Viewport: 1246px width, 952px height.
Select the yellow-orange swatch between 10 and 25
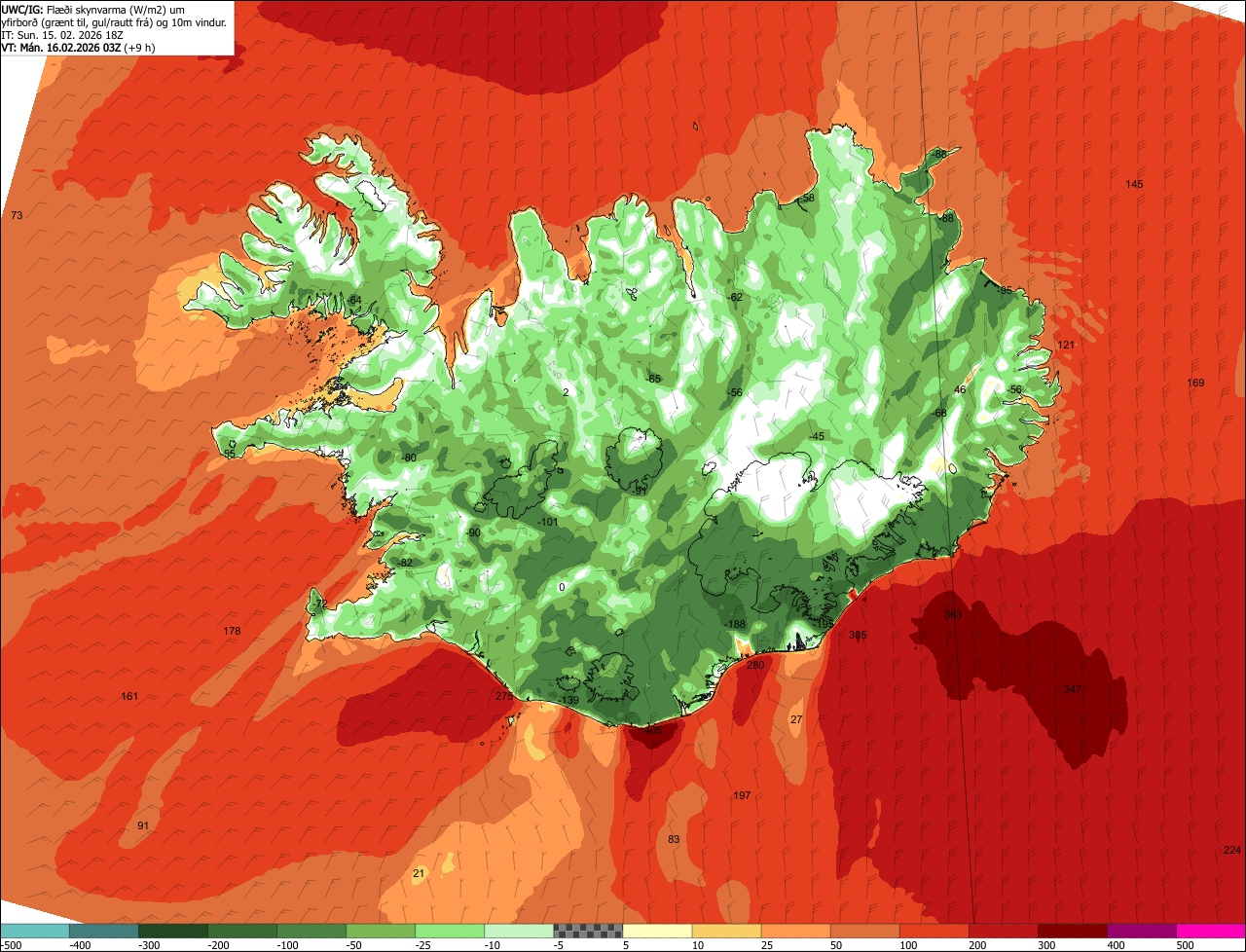click(725, 931)
